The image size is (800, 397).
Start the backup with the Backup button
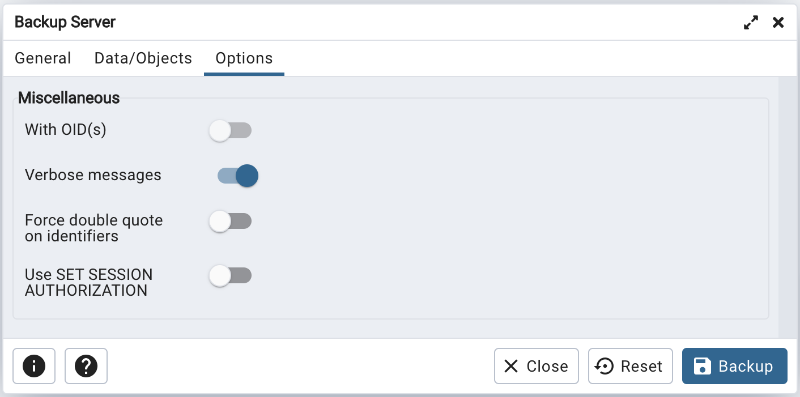735,366
